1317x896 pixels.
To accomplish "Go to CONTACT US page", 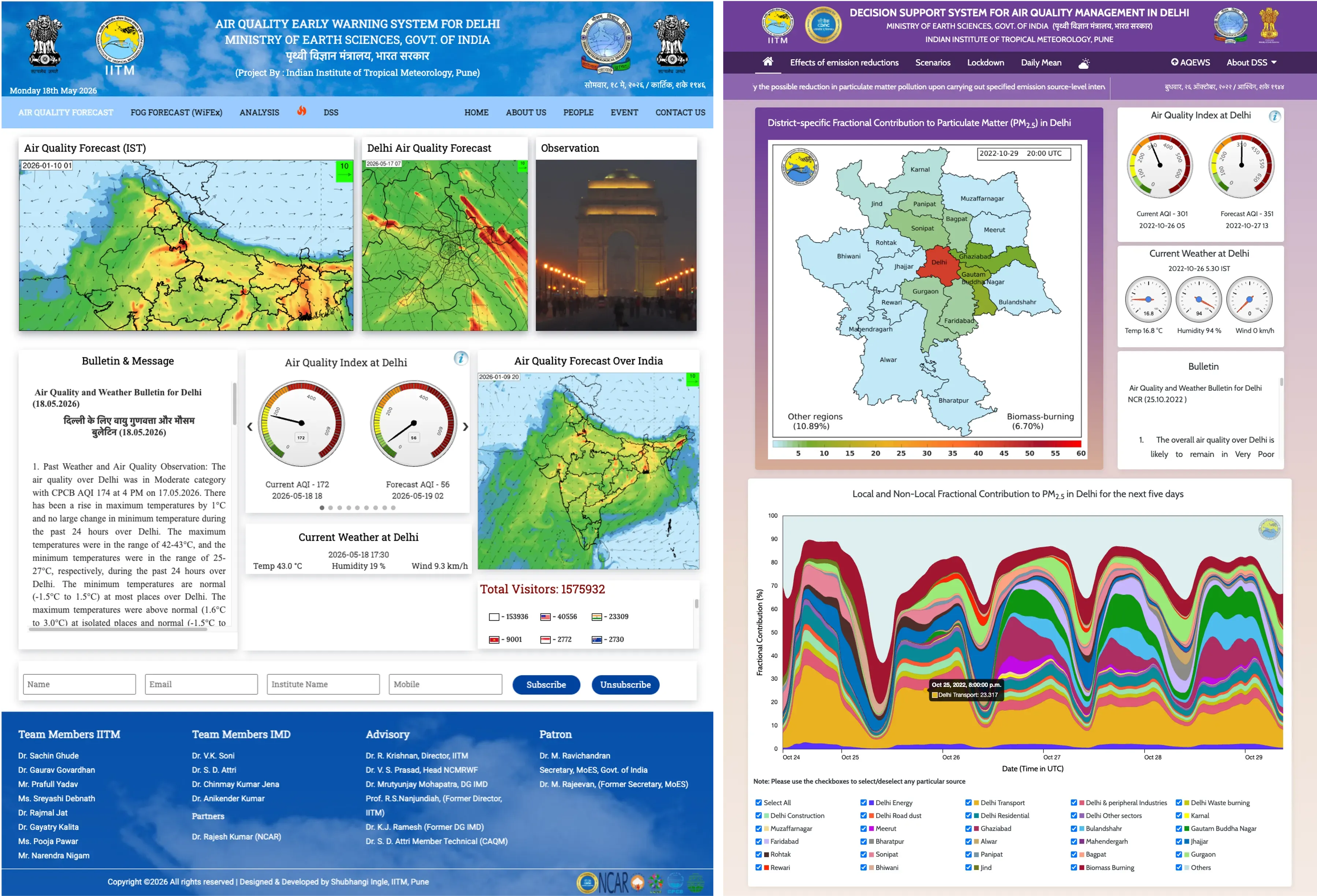I will (x=680, y=112).
